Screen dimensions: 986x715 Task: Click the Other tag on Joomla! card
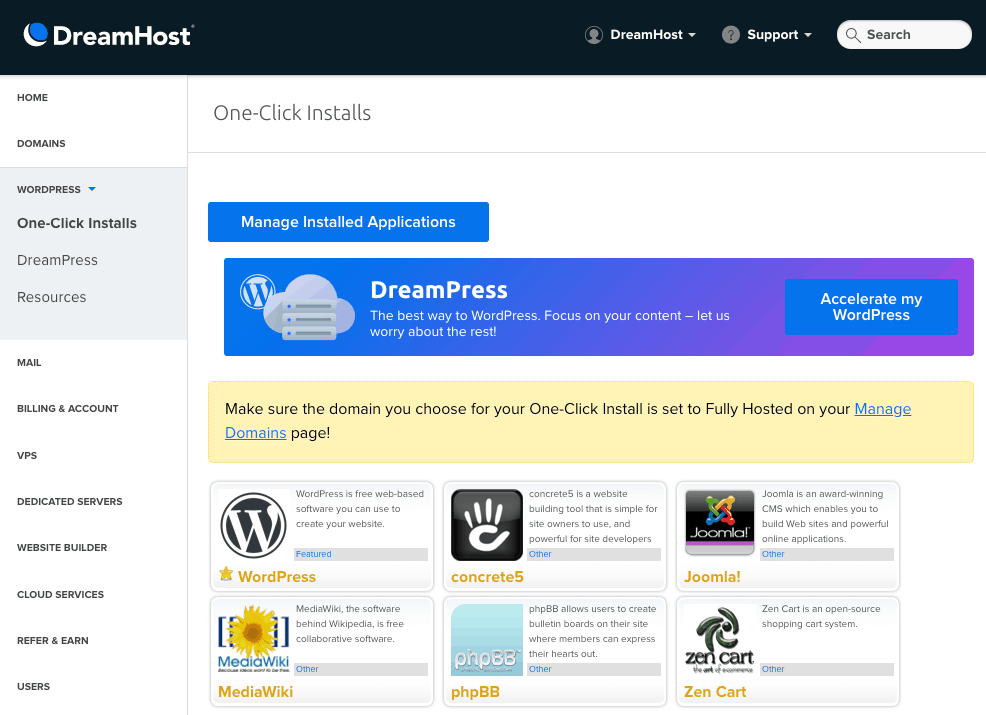pyautogui.click(x=773, y=554)
